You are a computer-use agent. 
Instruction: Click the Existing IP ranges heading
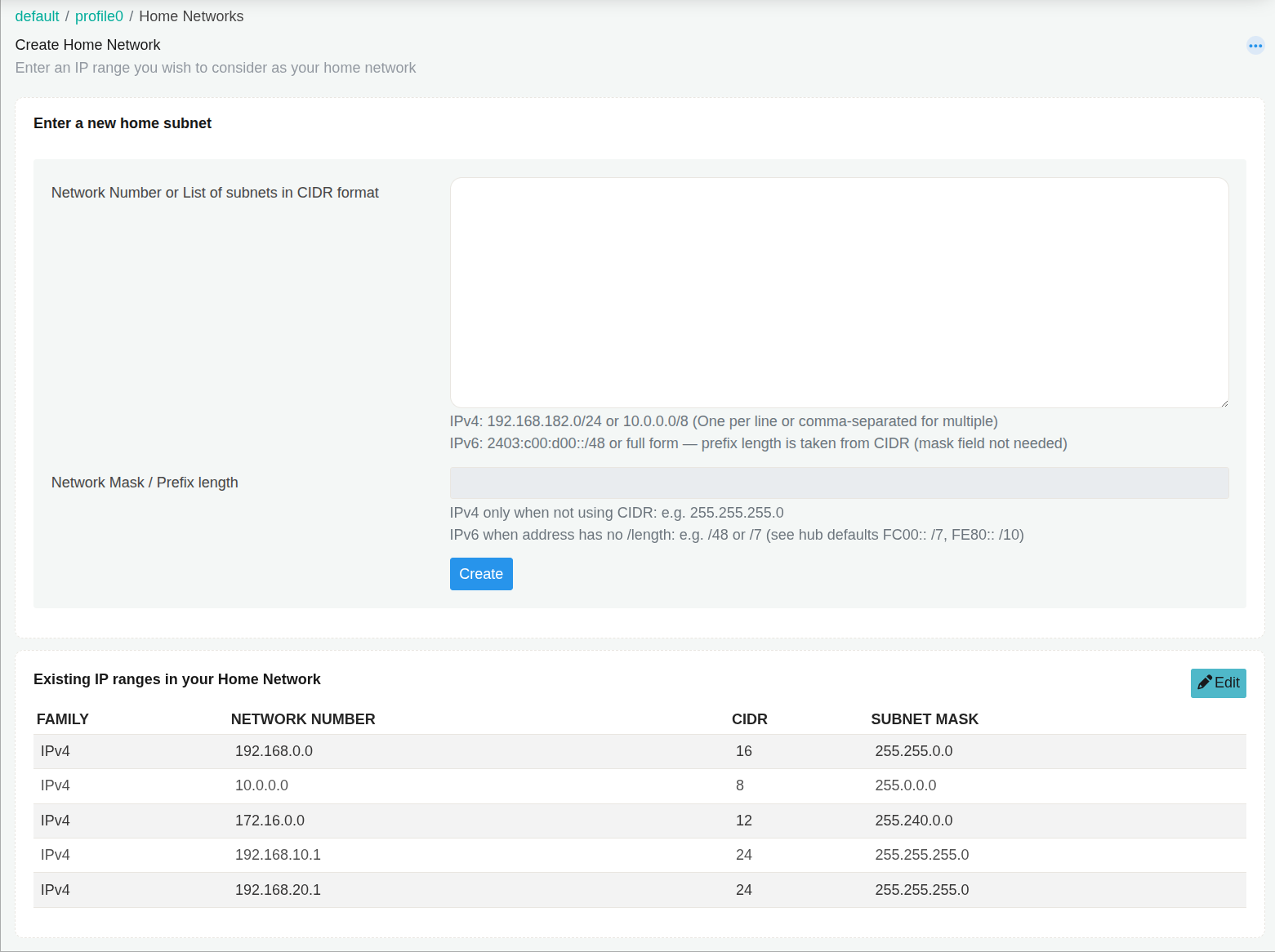point(176,679)
